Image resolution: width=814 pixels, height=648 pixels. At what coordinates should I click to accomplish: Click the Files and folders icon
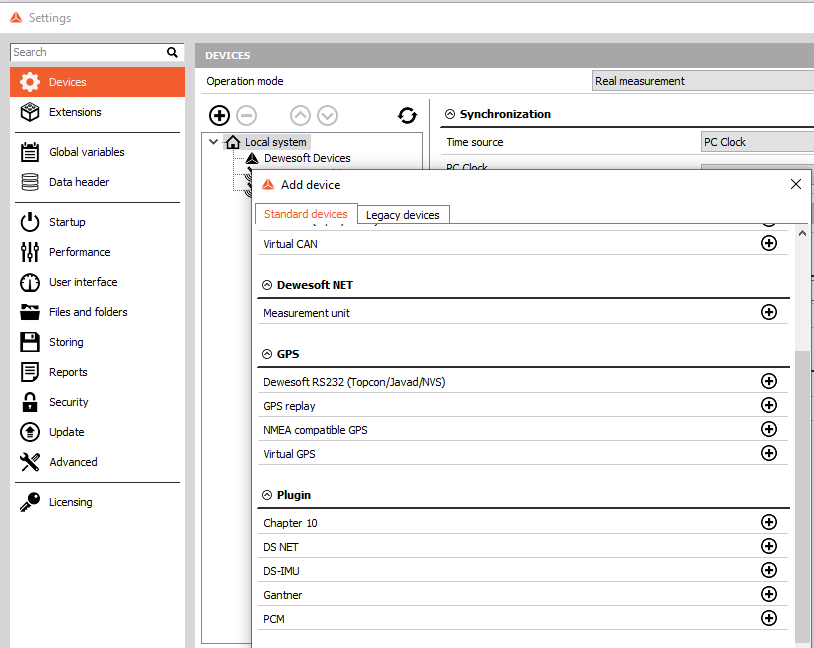click(30, 312)
